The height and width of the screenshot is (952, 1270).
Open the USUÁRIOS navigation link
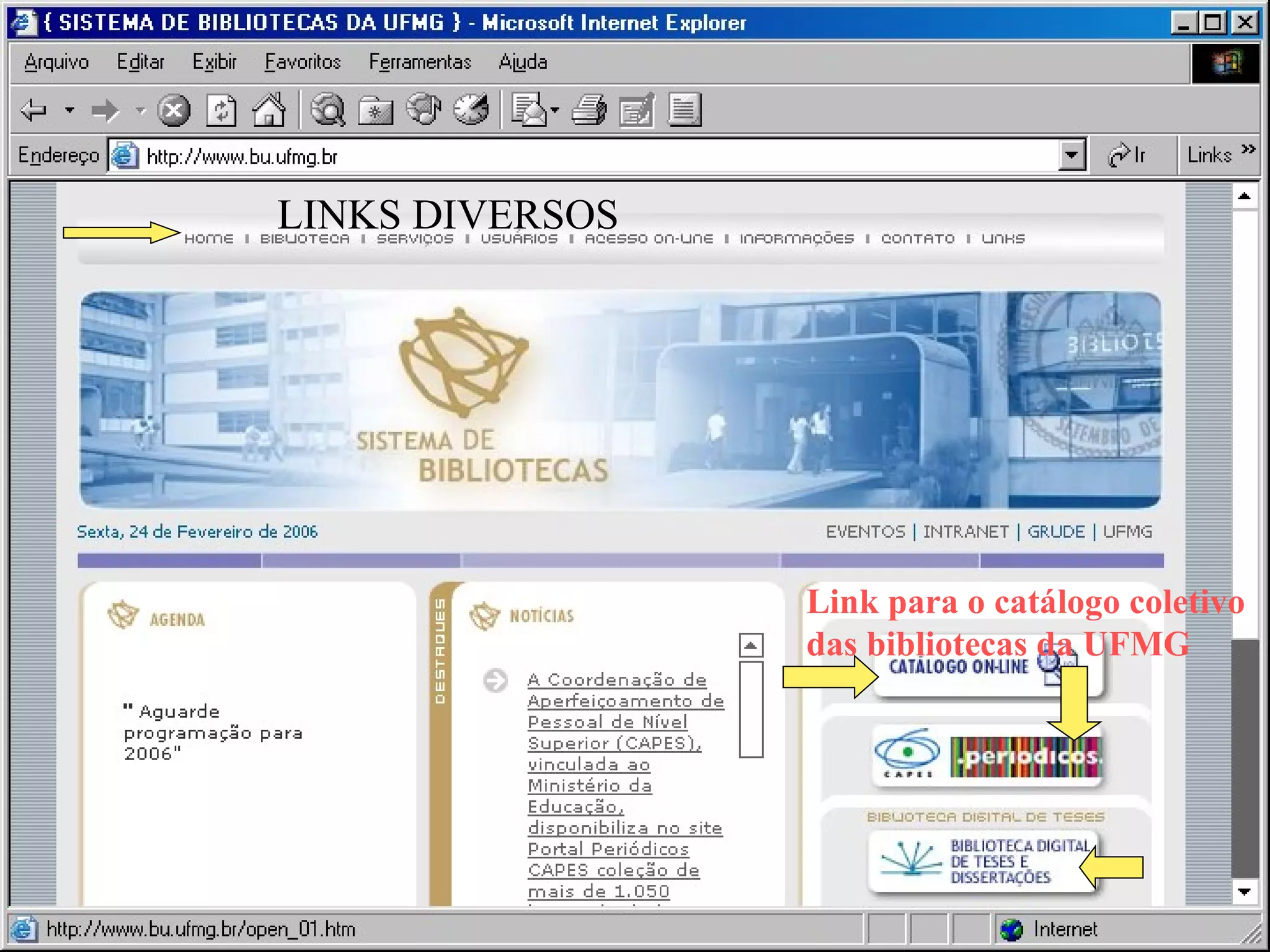tap(519, 239)
